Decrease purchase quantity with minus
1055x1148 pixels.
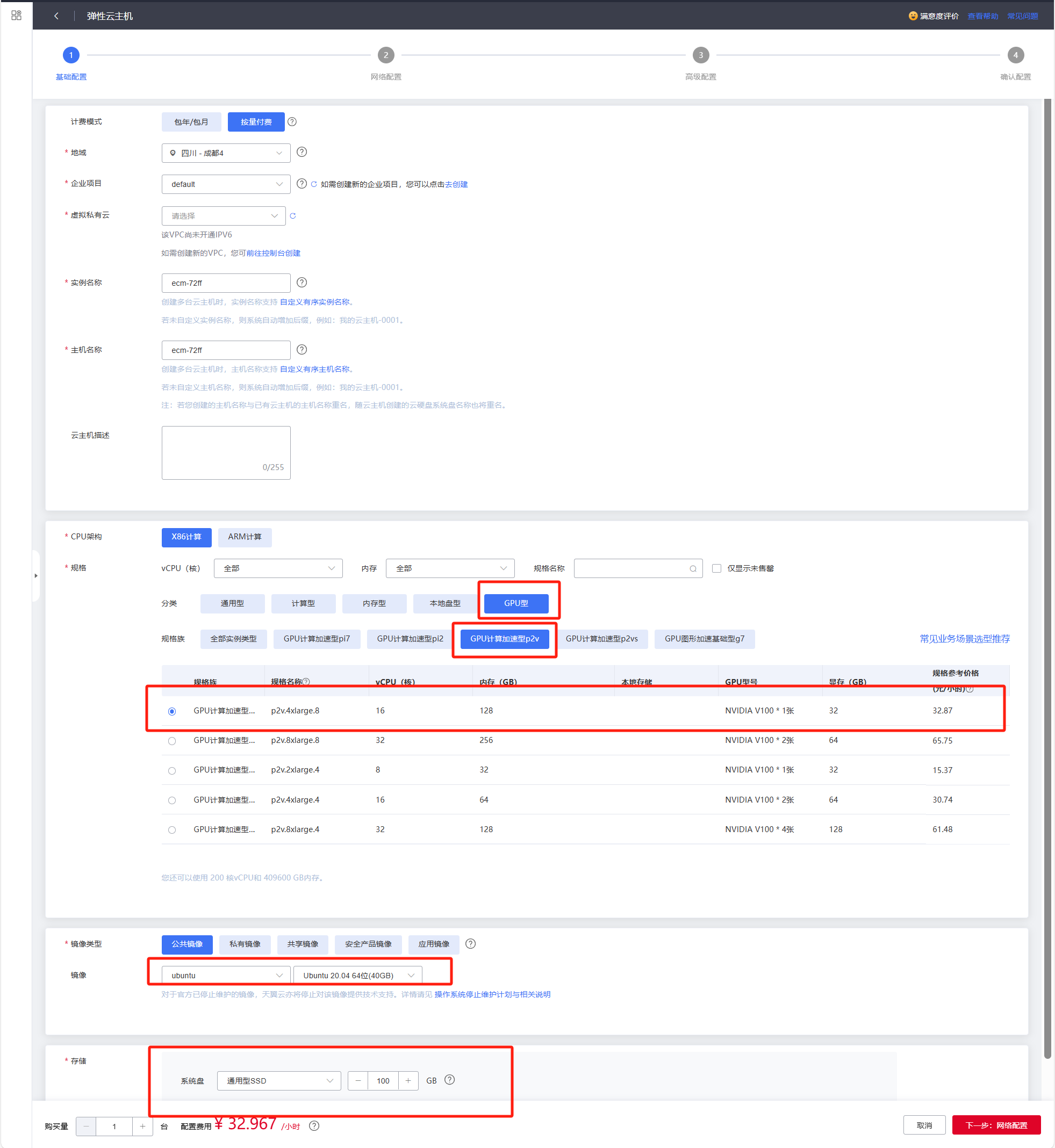pos(86,1127)
